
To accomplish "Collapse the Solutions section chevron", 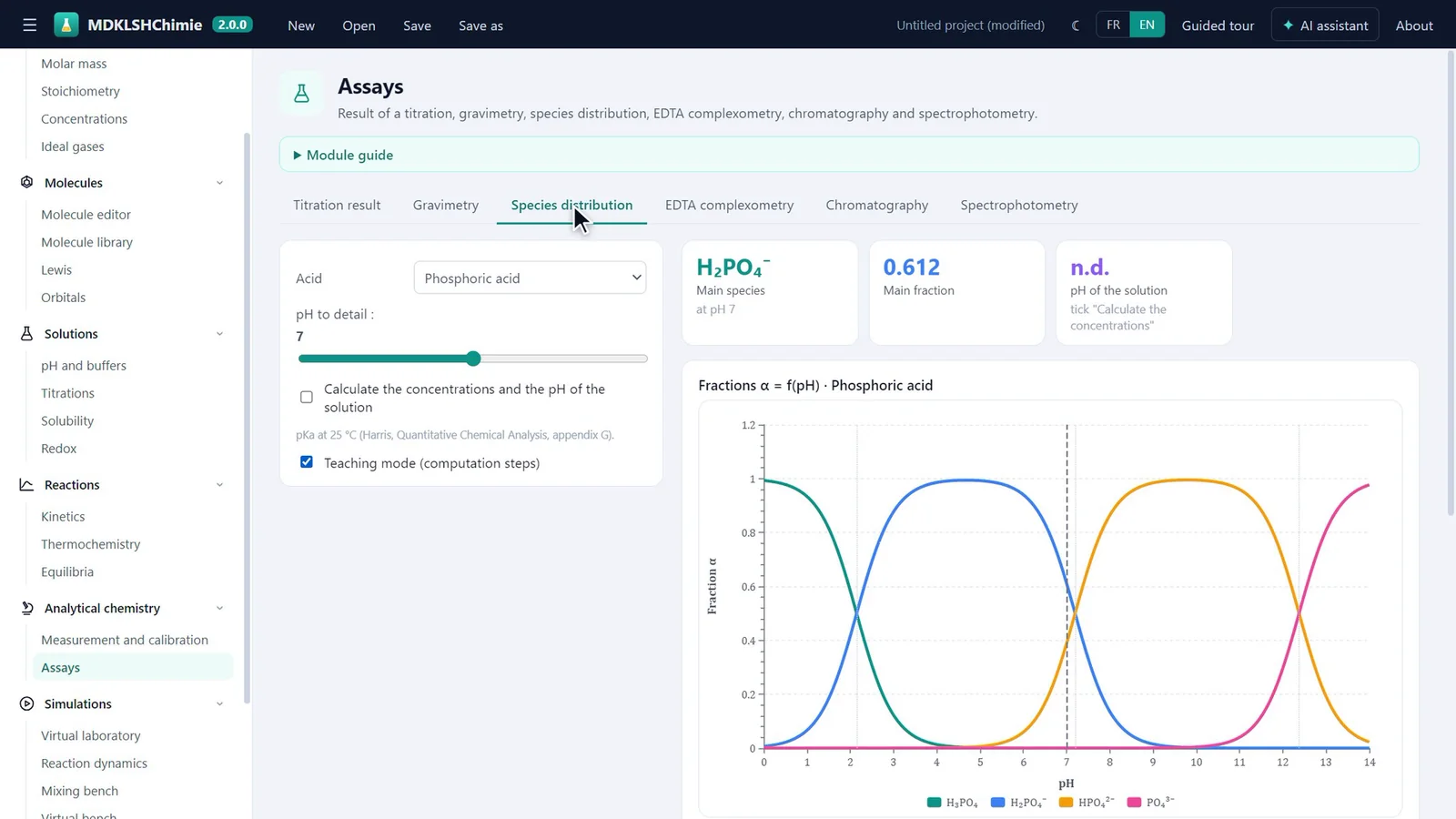I will (x=219, y=334).
